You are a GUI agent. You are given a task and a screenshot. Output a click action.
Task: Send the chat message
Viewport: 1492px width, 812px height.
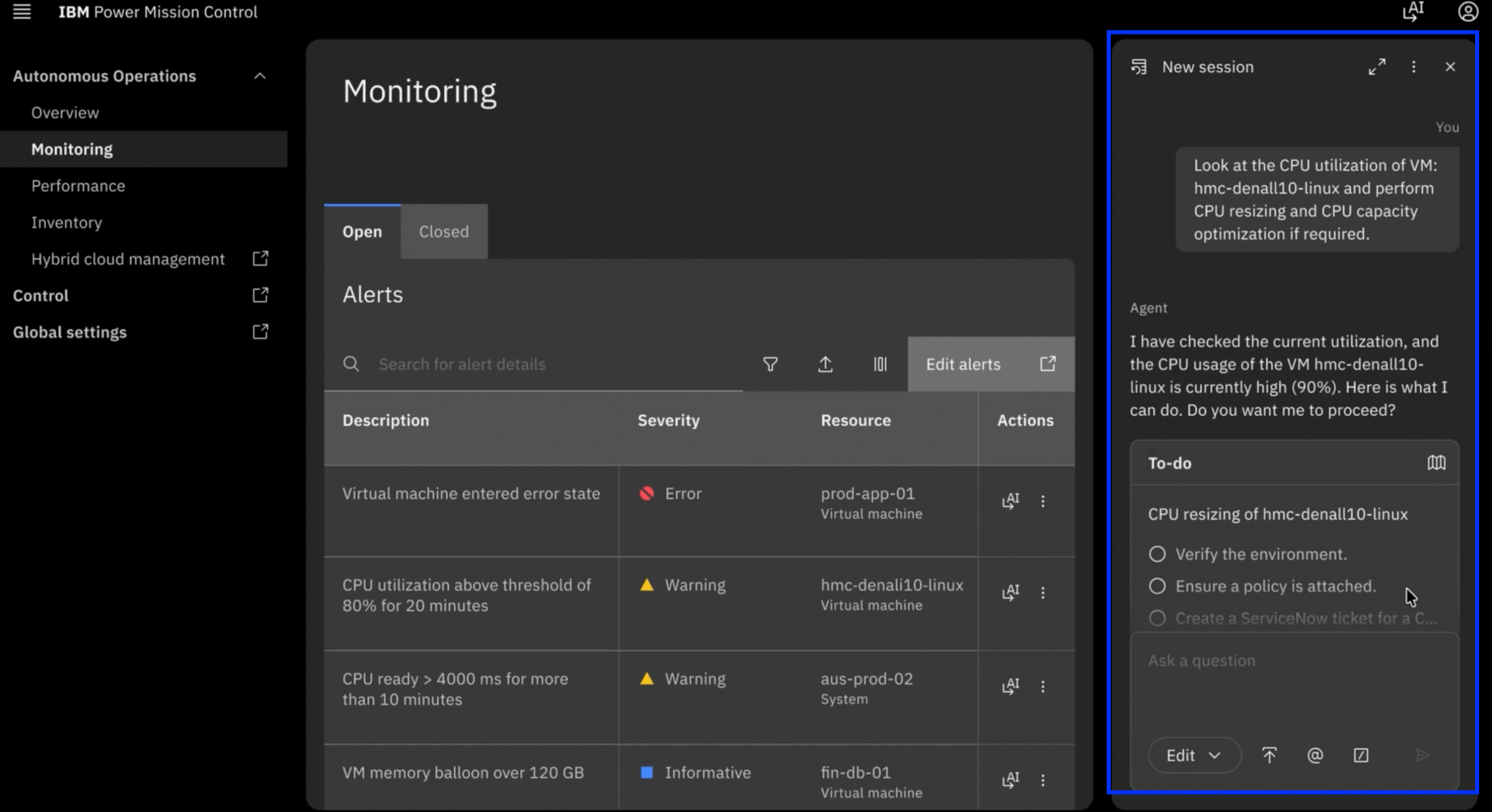tap(1422, 755)
